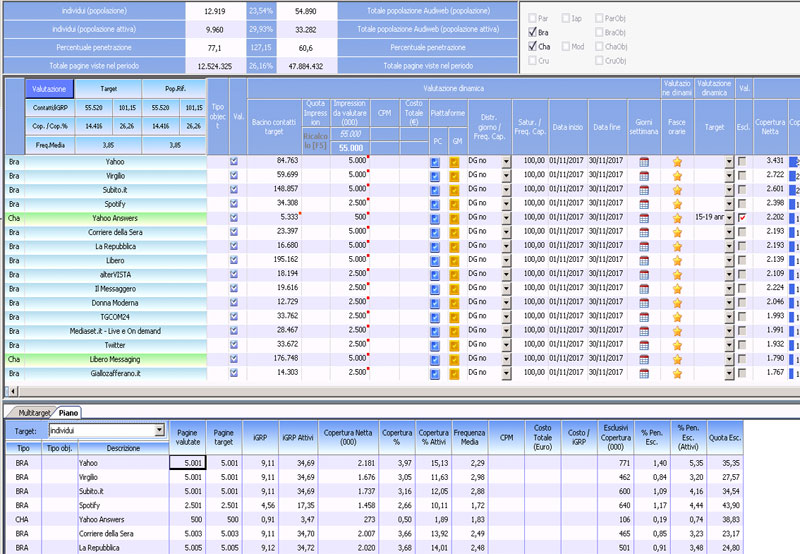Open the Distr. giorno dropdown for Yahoo
Screen dimensions: 800x554
pyautogui.click(x=505, y=161)
